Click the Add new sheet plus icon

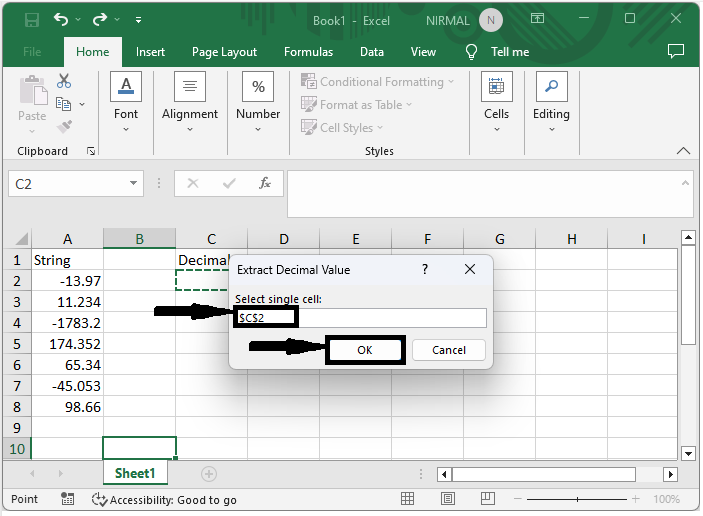click(x=209, y=473)
